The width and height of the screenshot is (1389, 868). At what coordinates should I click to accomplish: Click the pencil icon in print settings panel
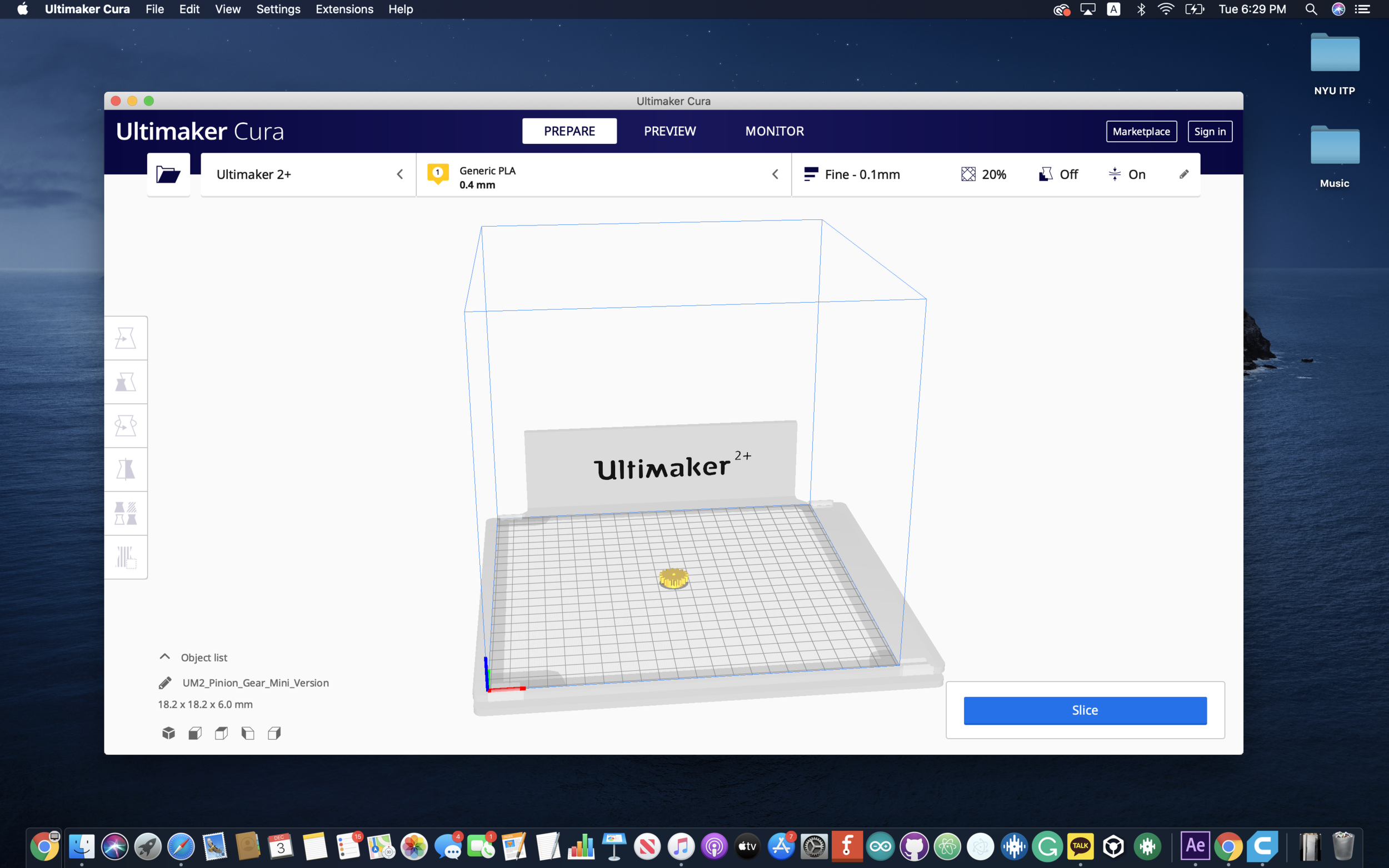tap(1184, 174)
